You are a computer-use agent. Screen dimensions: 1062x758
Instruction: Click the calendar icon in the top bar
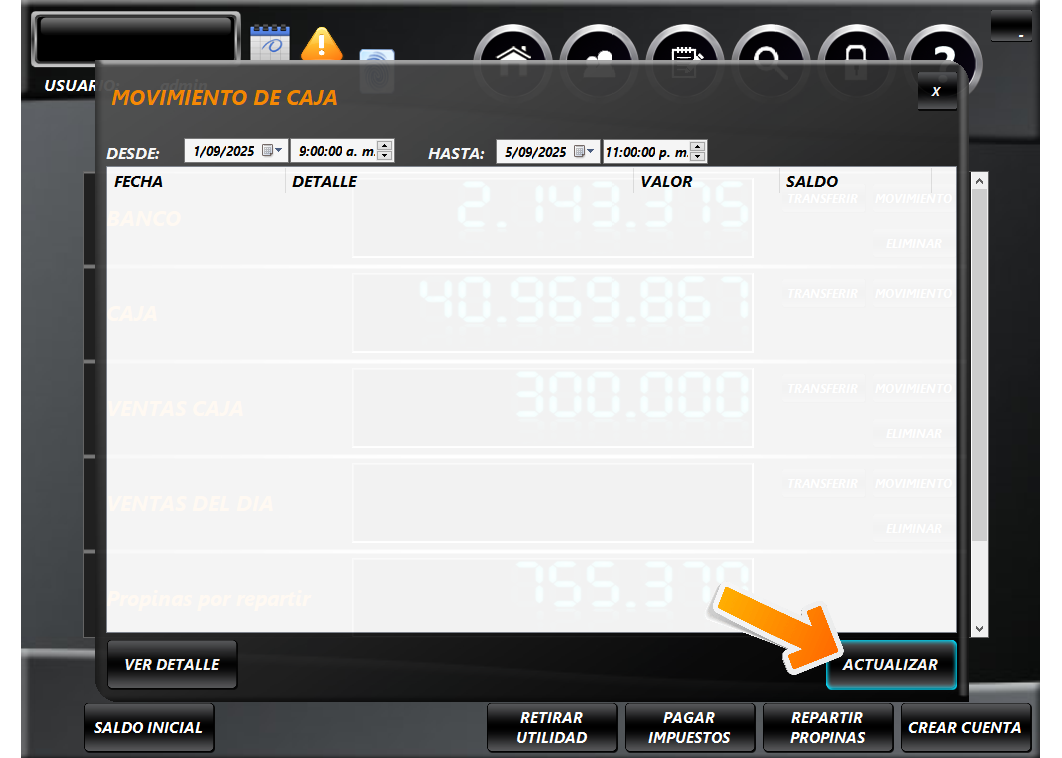(x=269, y=40)
